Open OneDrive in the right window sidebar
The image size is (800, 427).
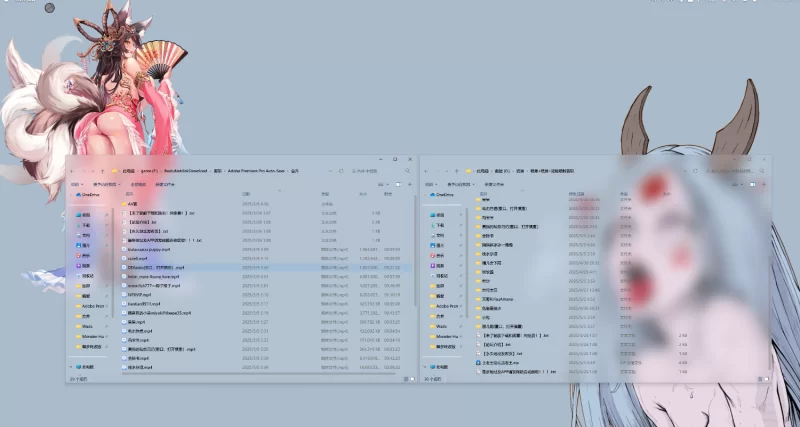[x=442, y=194]
